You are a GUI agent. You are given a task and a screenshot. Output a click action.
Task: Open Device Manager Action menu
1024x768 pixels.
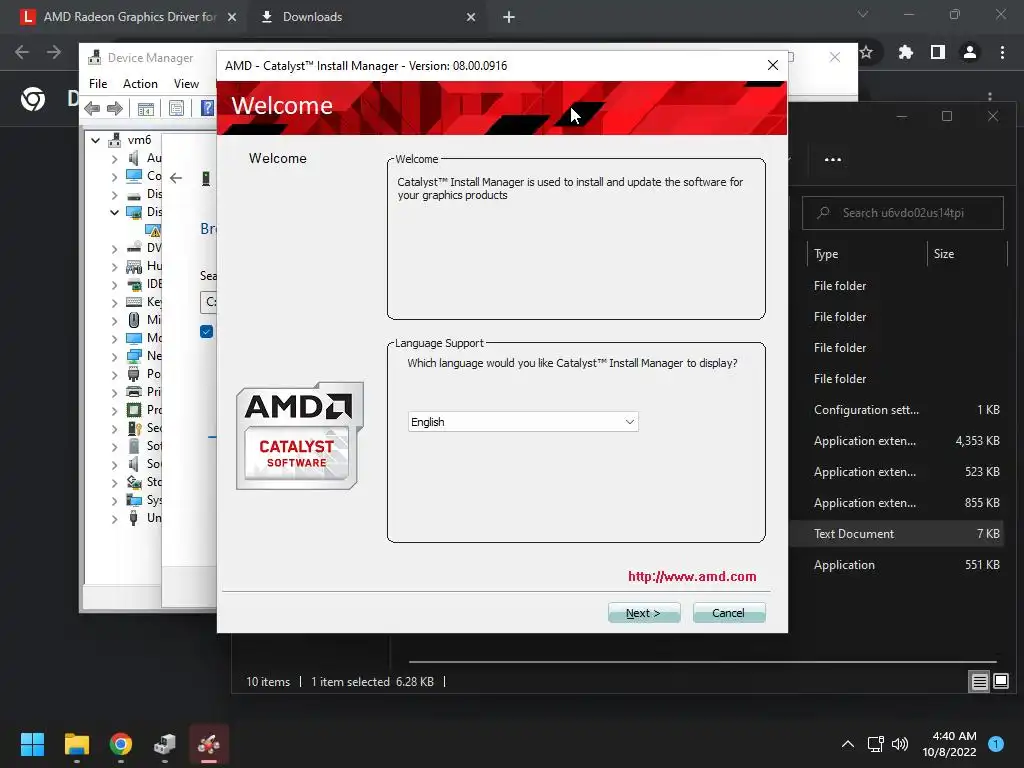coord(140,84)
